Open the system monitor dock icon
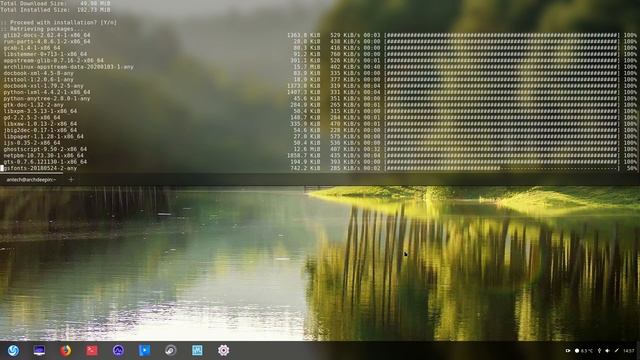 click(x=118, y=350)
